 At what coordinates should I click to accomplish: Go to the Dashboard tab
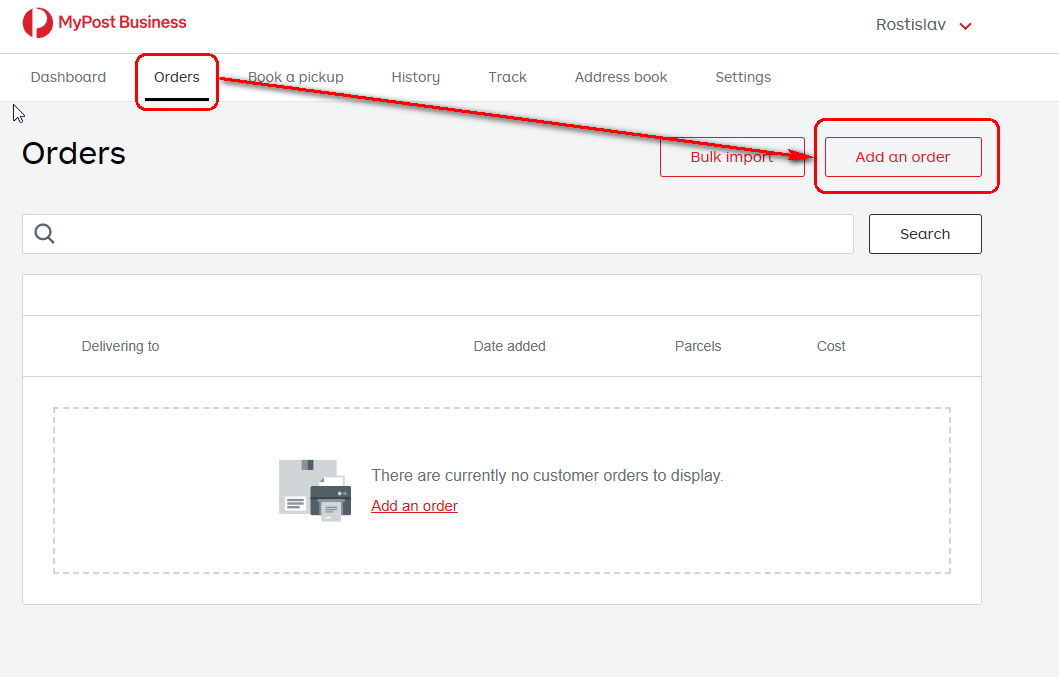(68, 77)
